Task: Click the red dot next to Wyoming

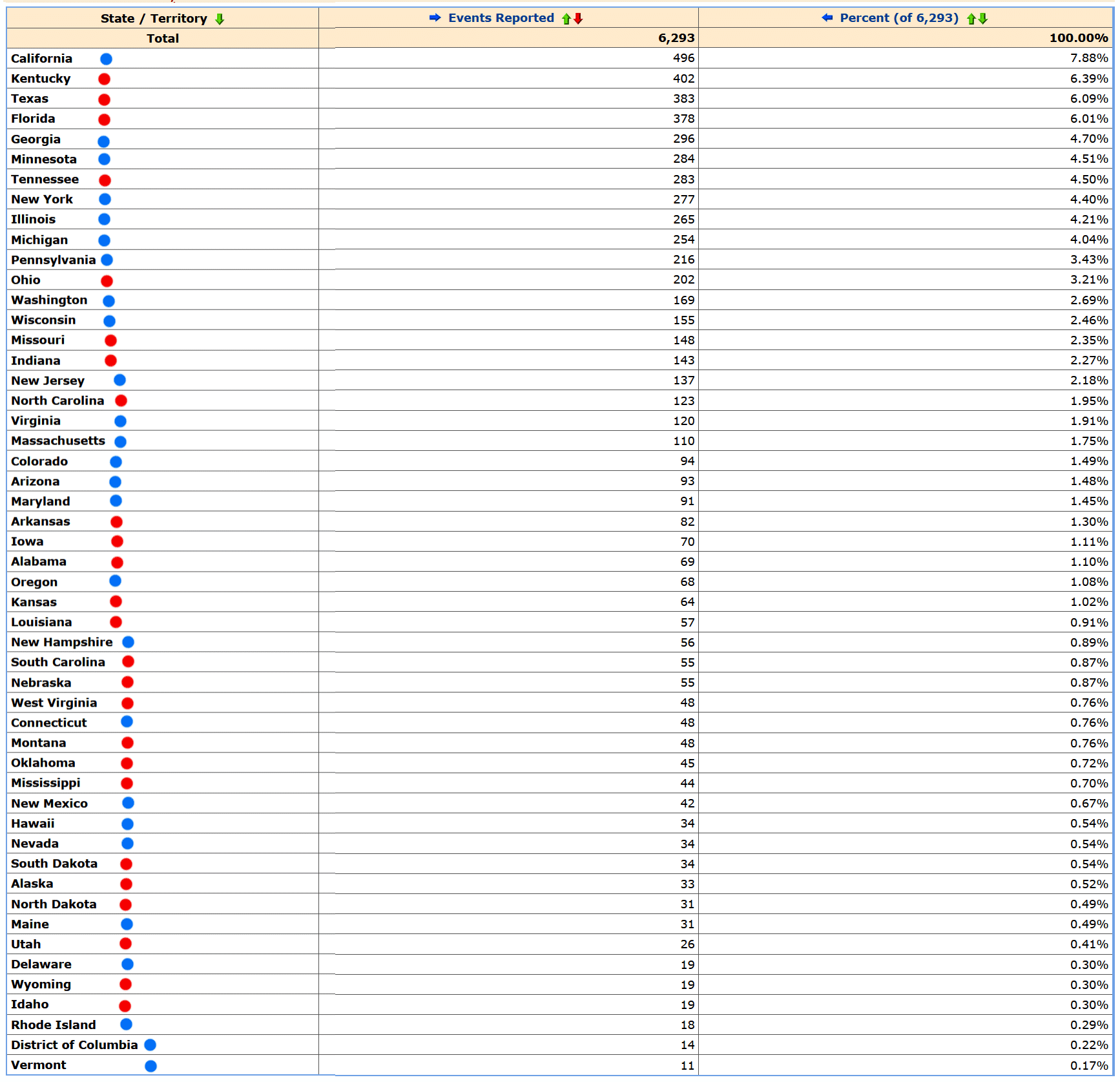Action: (x=126, y=984)
